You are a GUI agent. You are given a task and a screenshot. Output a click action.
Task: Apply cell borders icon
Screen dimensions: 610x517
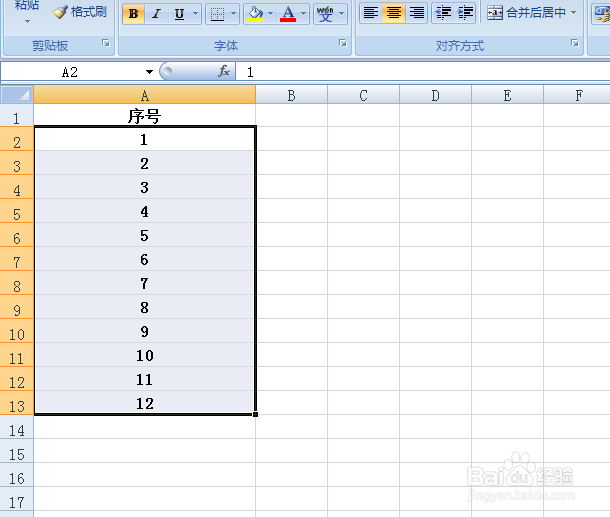pos(217,14)
